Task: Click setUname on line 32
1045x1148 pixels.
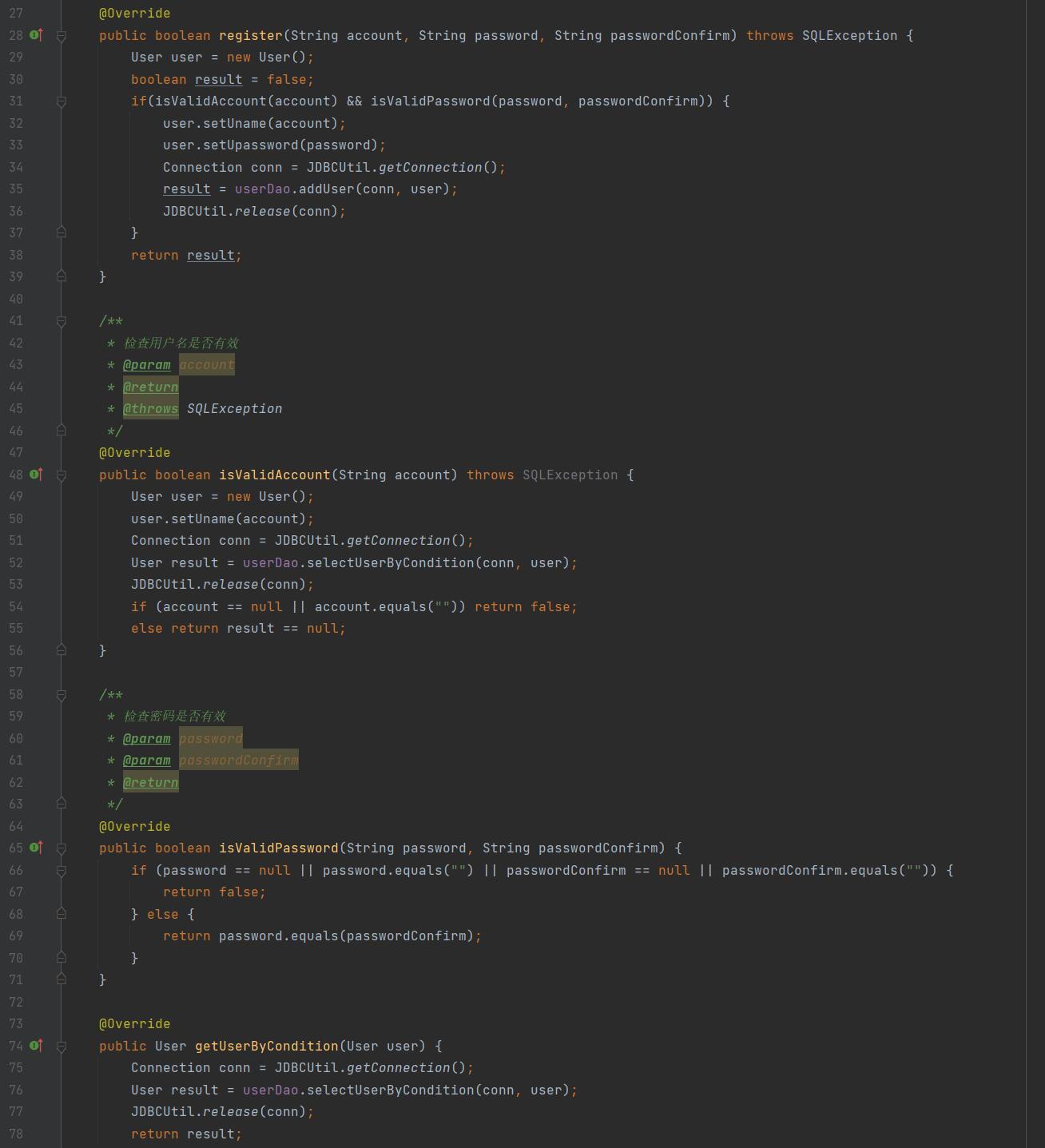Action: click(235, 123)
